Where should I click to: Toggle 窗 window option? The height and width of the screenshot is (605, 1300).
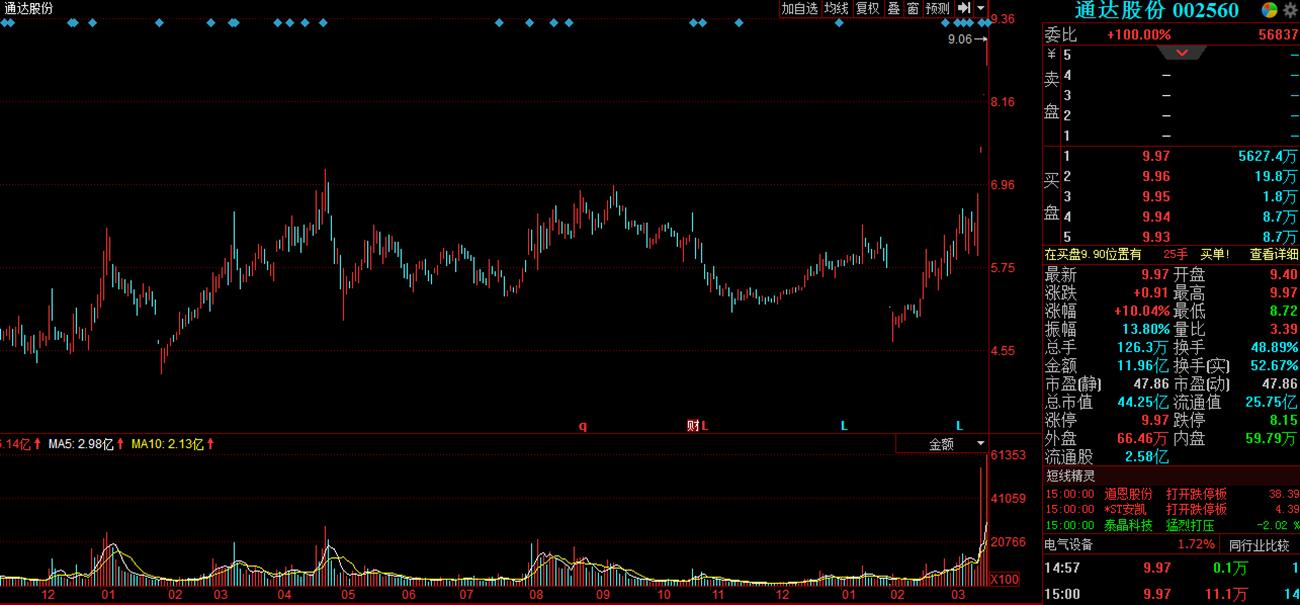(x=913, y=8)
